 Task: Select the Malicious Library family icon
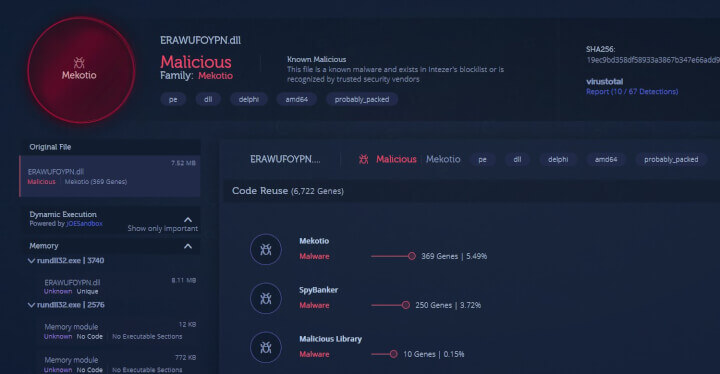(x=265, y=347)
